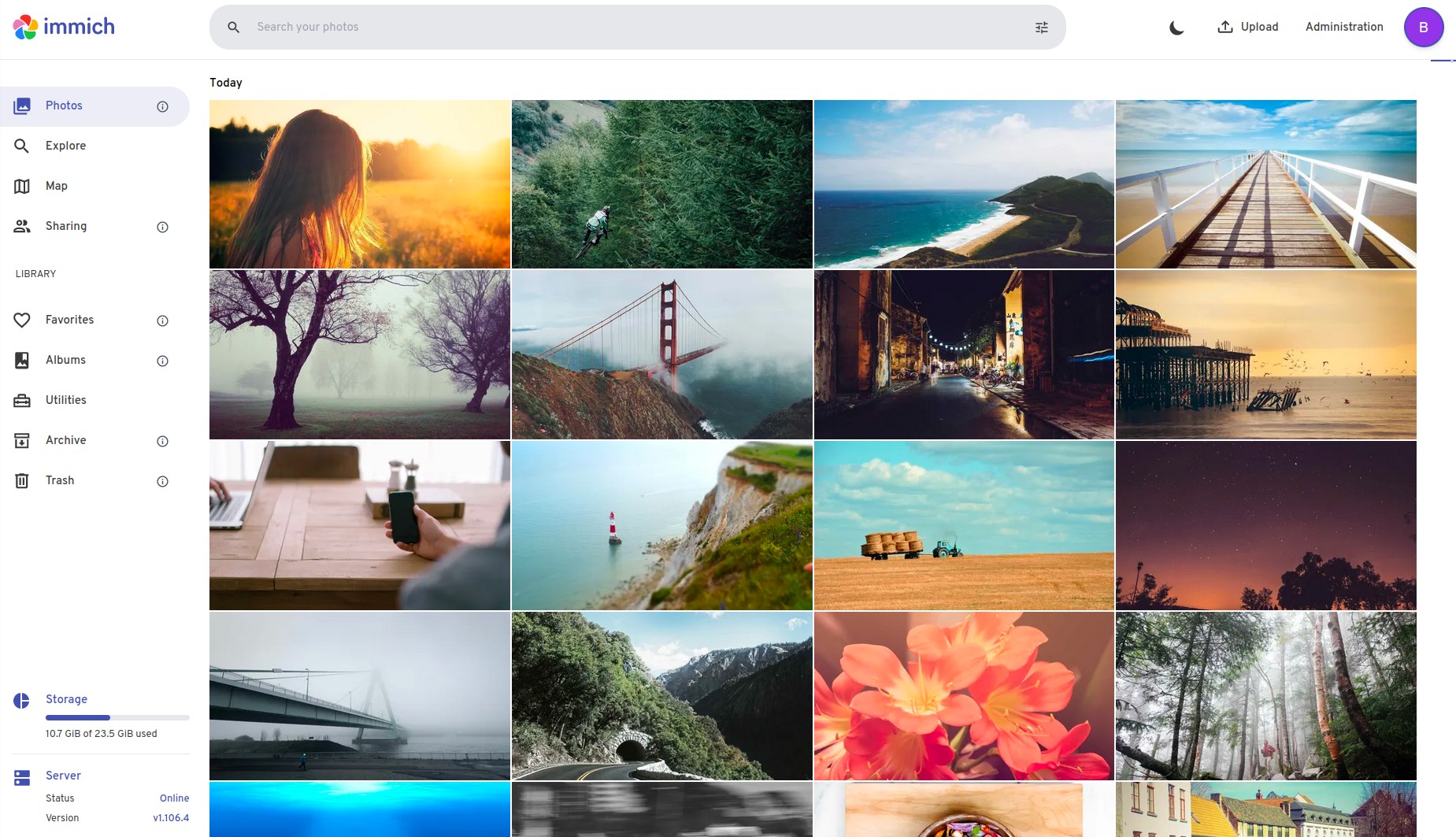The width and height of the screenshot is (1456, 837).
Task: Open the Archive section
Action: pyautogui.click(x=94, y=440)
